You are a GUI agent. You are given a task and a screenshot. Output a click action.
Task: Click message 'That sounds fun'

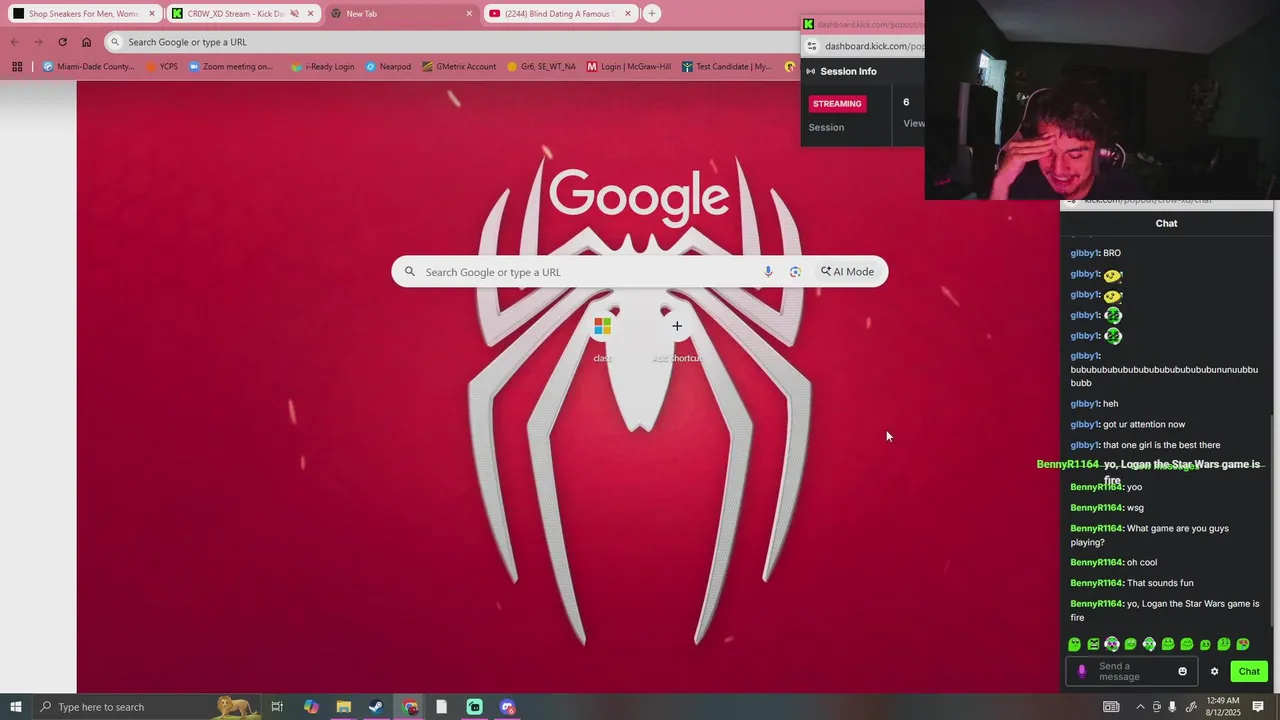[x=1160, y=583]
